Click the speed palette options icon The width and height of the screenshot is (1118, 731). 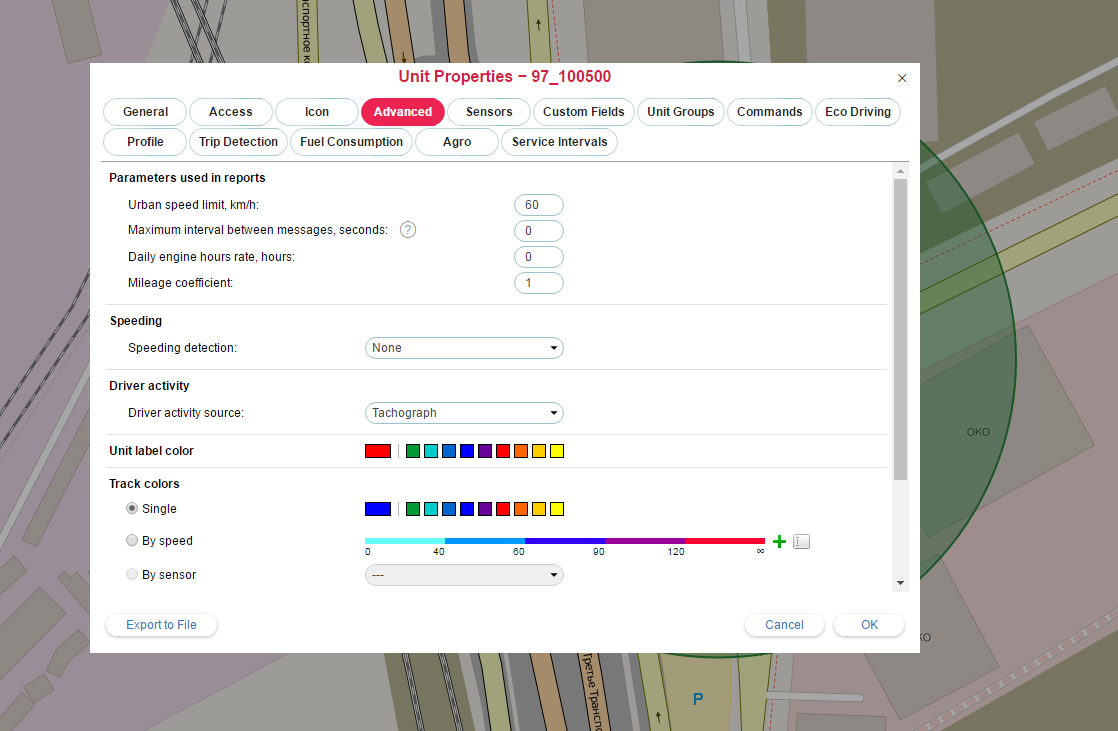click(x=801, y=542)
